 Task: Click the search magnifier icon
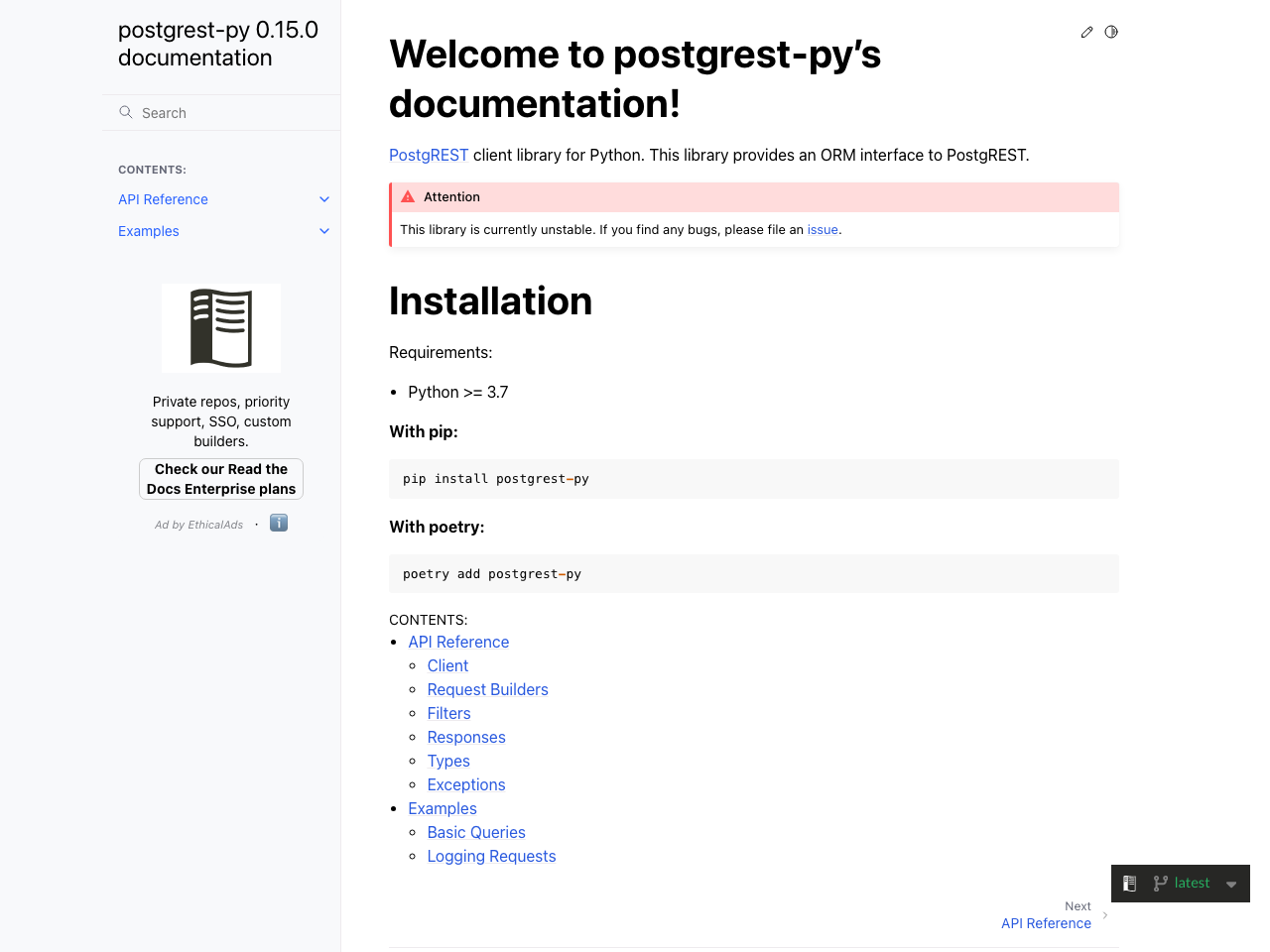tap(125, 112)
